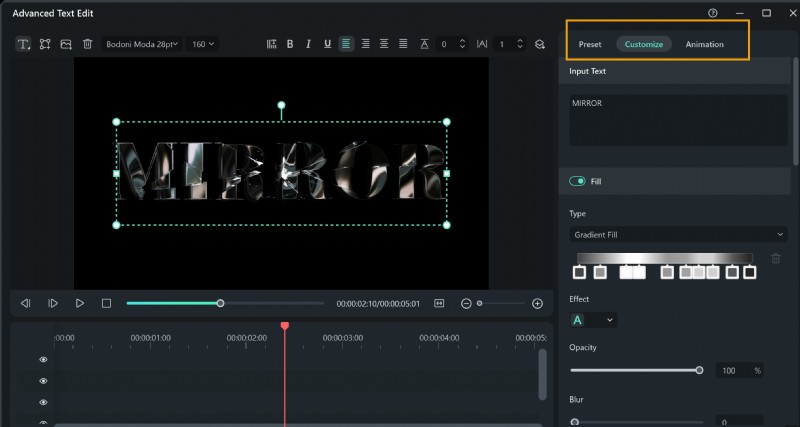Viewport: 800px width, 427px height.
Task: Click the toolbar trash delete icon
Action: tap(88, 44)
